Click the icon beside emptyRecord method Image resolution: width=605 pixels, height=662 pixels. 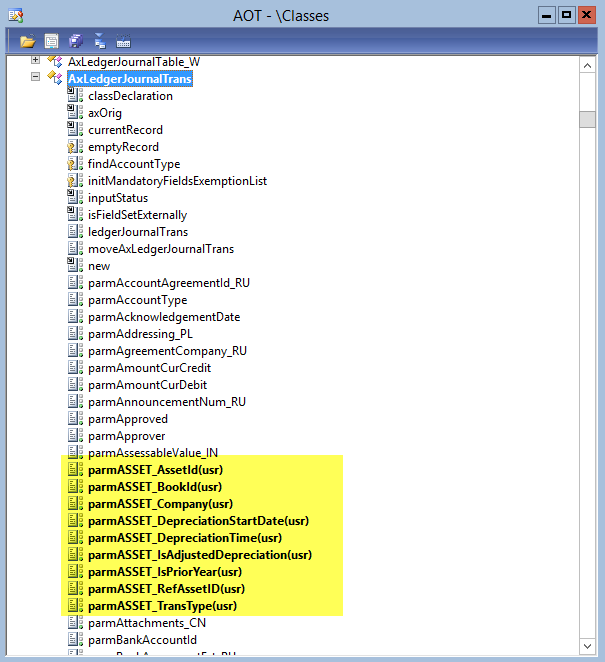(74, 147)
